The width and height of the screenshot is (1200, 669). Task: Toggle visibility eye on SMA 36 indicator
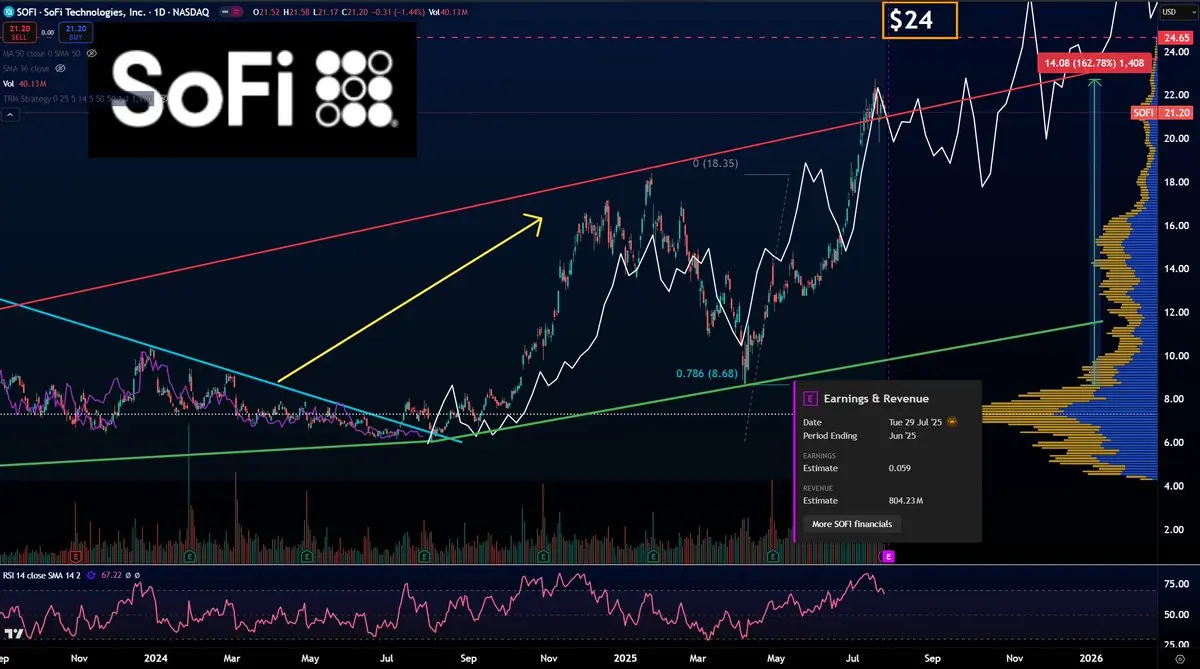[59, 68]
